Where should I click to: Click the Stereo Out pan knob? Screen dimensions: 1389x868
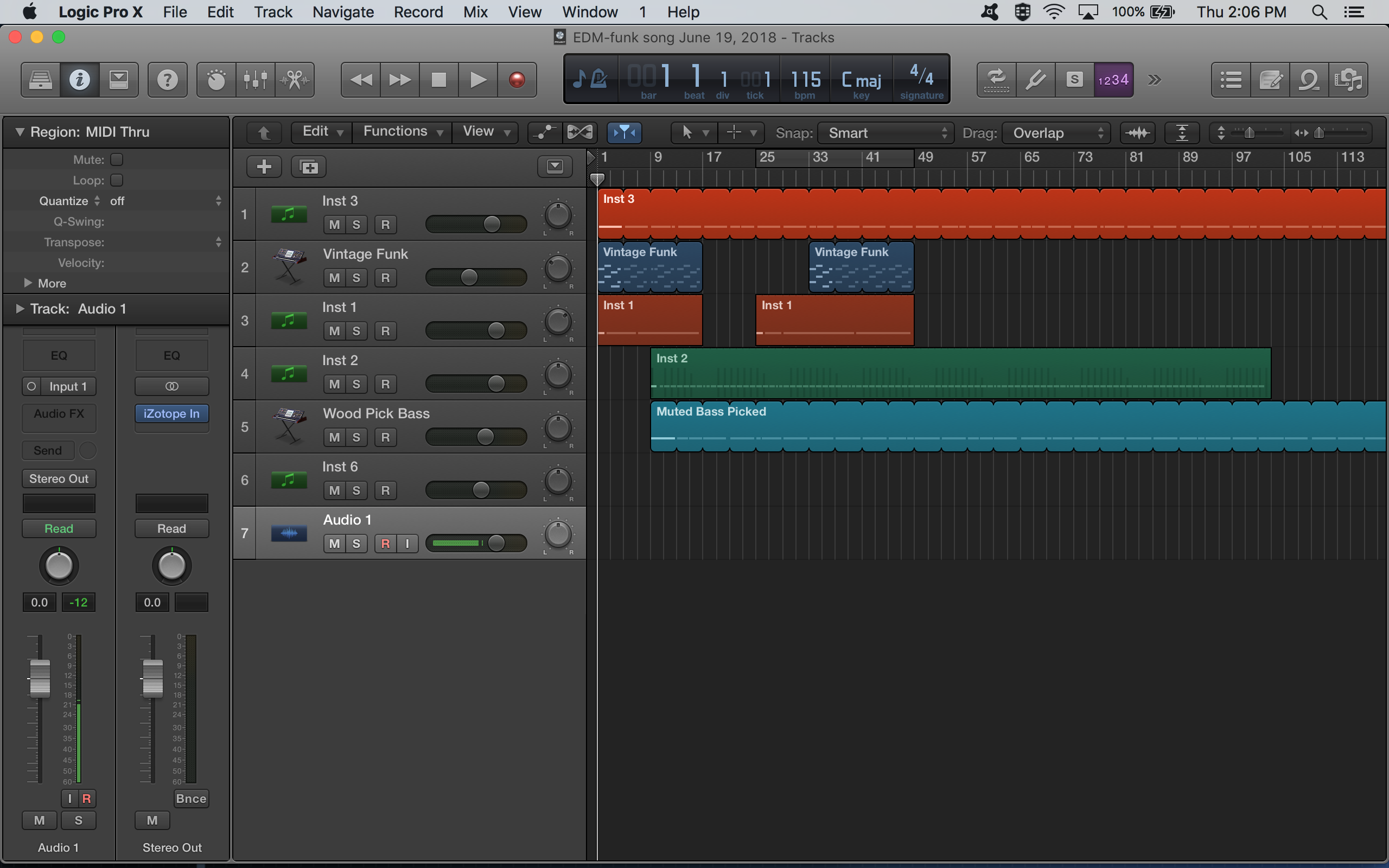click(x=171, y=565)
